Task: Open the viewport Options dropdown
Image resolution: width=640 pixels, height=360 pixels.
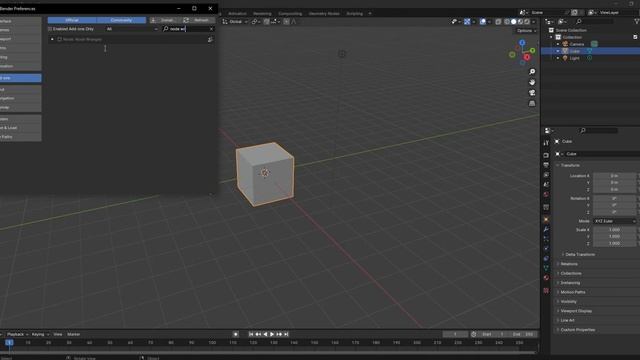Action: 527,31
